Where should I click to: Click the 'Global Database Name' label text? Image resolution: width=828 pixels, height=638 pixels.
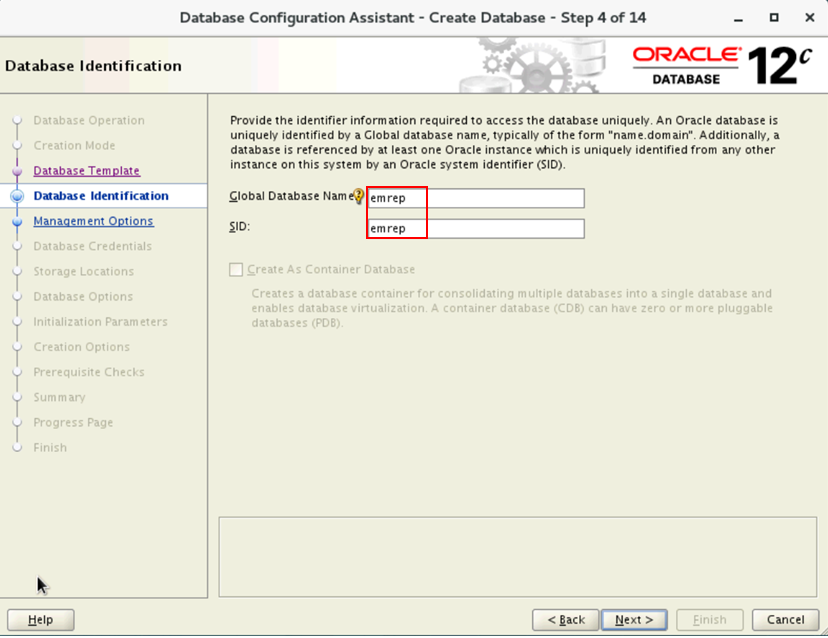[x=291, y=196]
